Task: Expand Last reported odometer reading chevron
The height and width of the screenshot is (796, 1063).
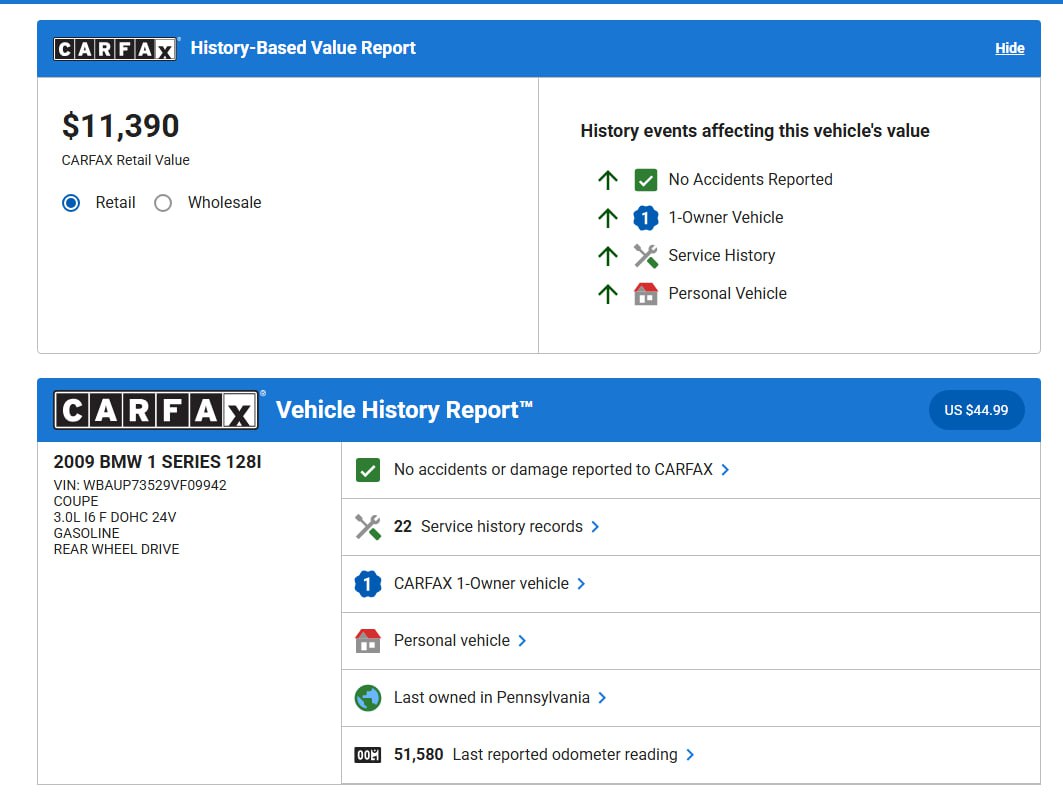Action: [x=689, y=755]
